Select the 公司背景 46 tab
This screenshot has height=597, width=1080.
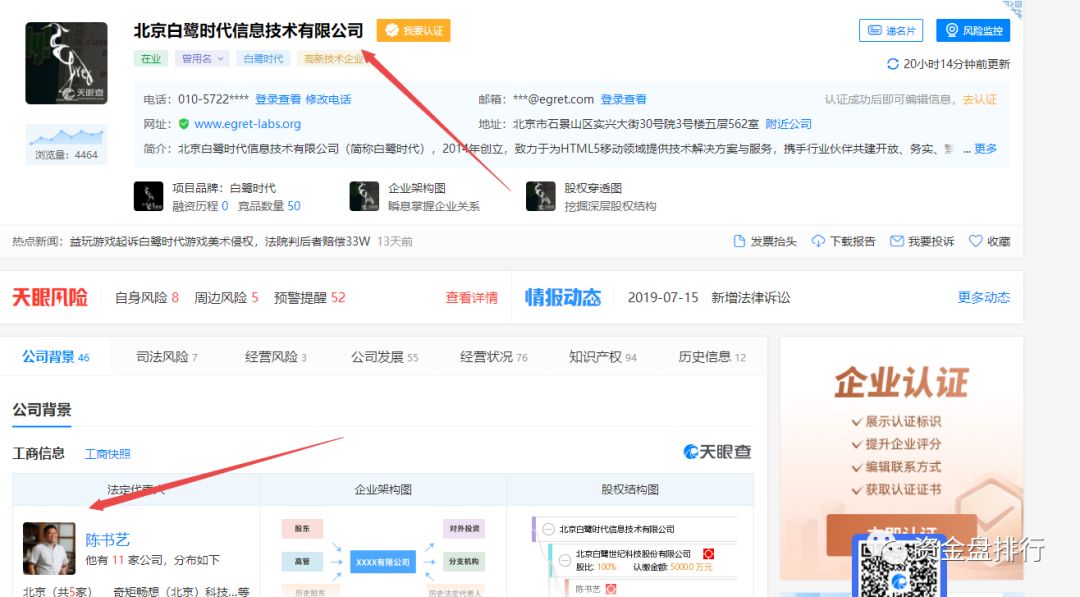click(56, 357)
